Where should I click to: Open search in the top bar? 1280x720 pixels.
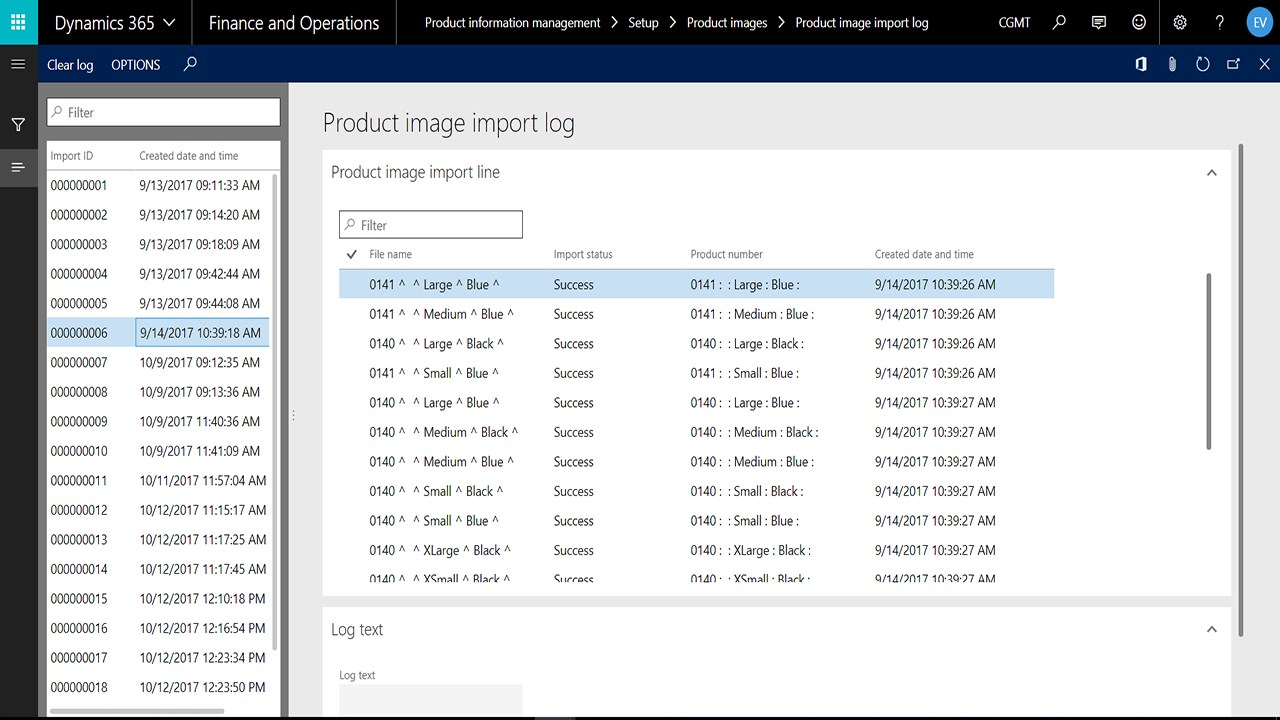coord(1059,22)
